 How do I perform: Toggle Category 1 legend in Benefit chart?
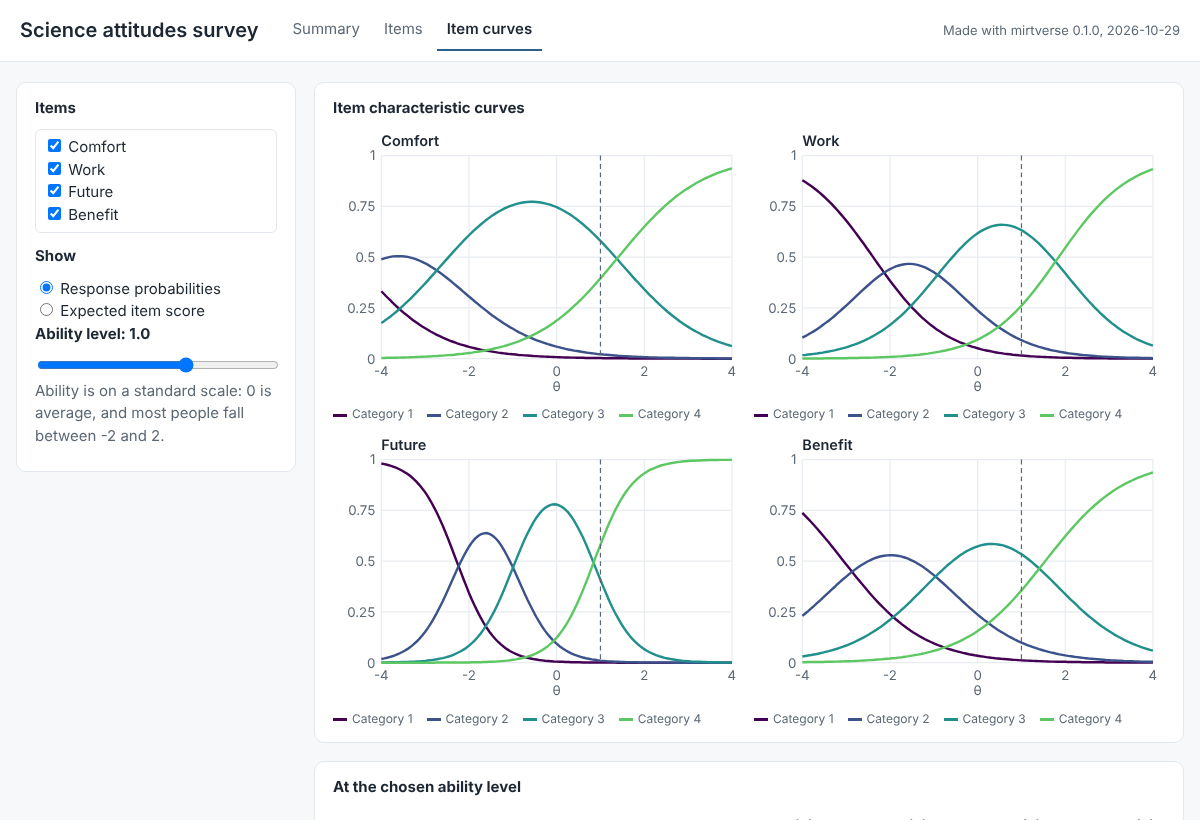(x=794, y=719)
